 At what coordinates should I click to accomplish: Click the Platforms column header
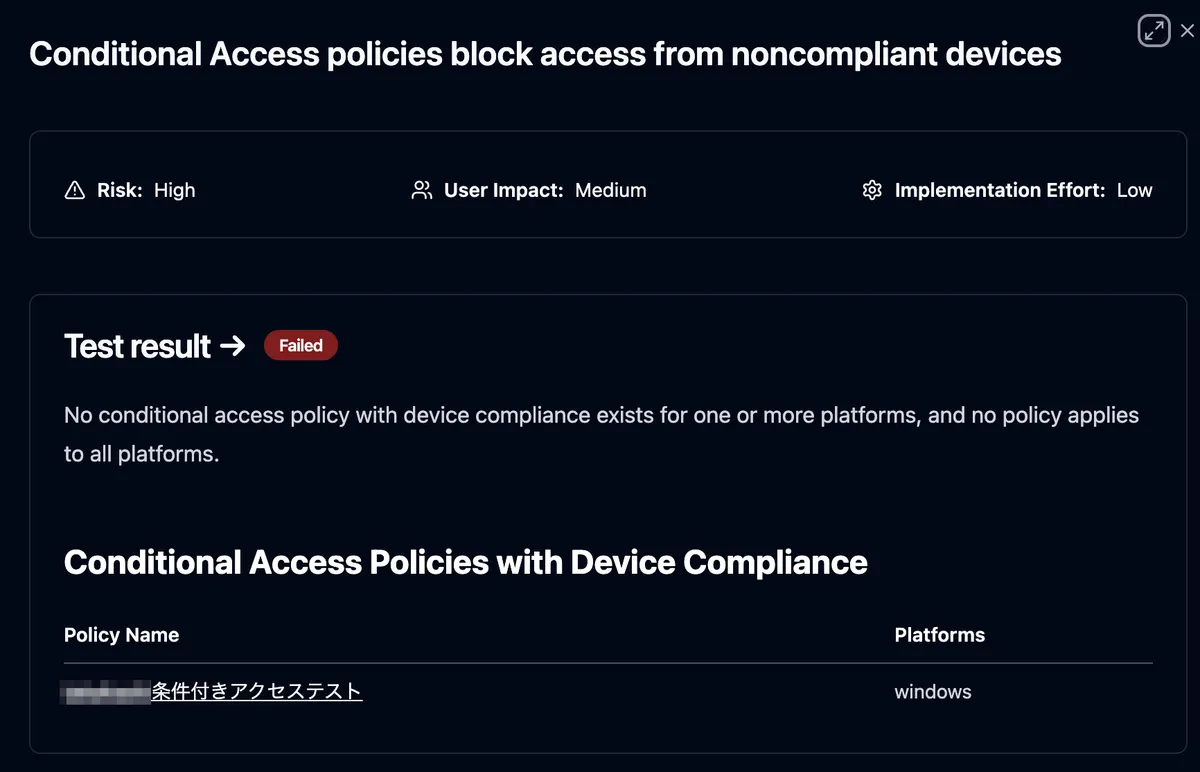click(939, 635)
